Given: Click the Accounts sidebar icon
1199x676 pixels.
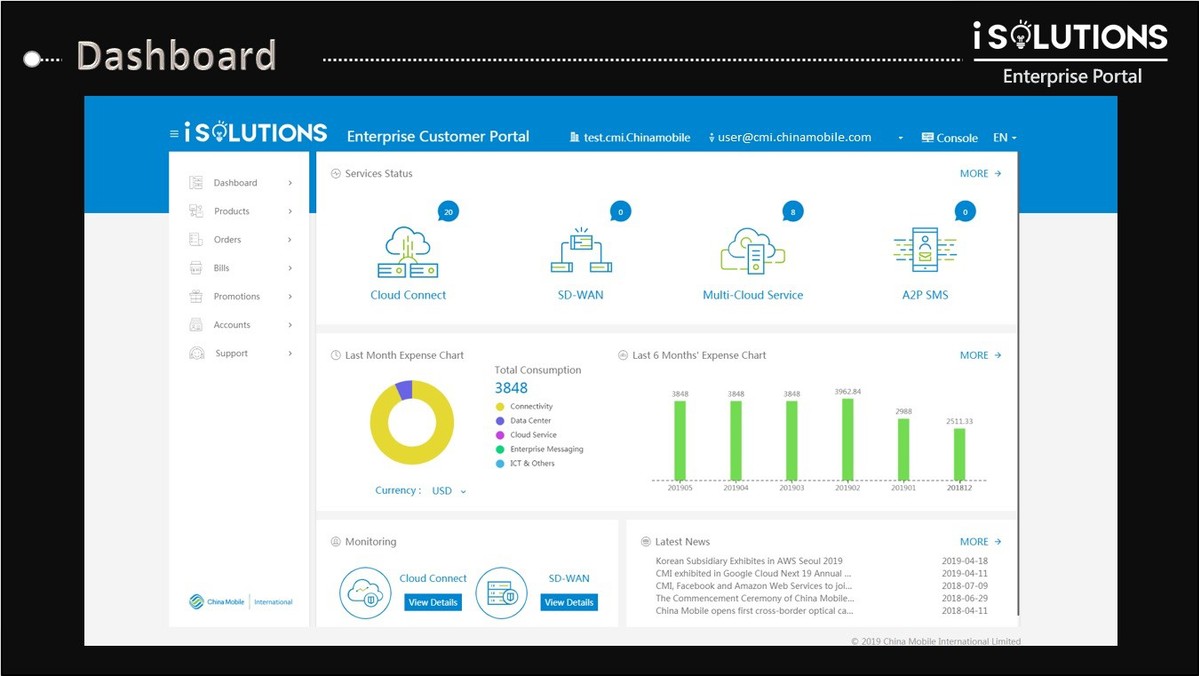Looking at the screenshot, I should pyautogui.click(x=196, y=325).
